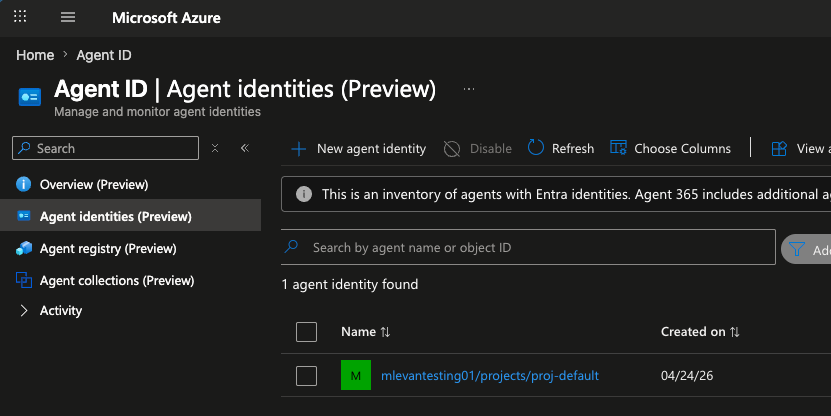Image resolution: width=831 pixels, height=416 pixels.
Task: Click the info banner icon
Action: click(x=304, y=194)
